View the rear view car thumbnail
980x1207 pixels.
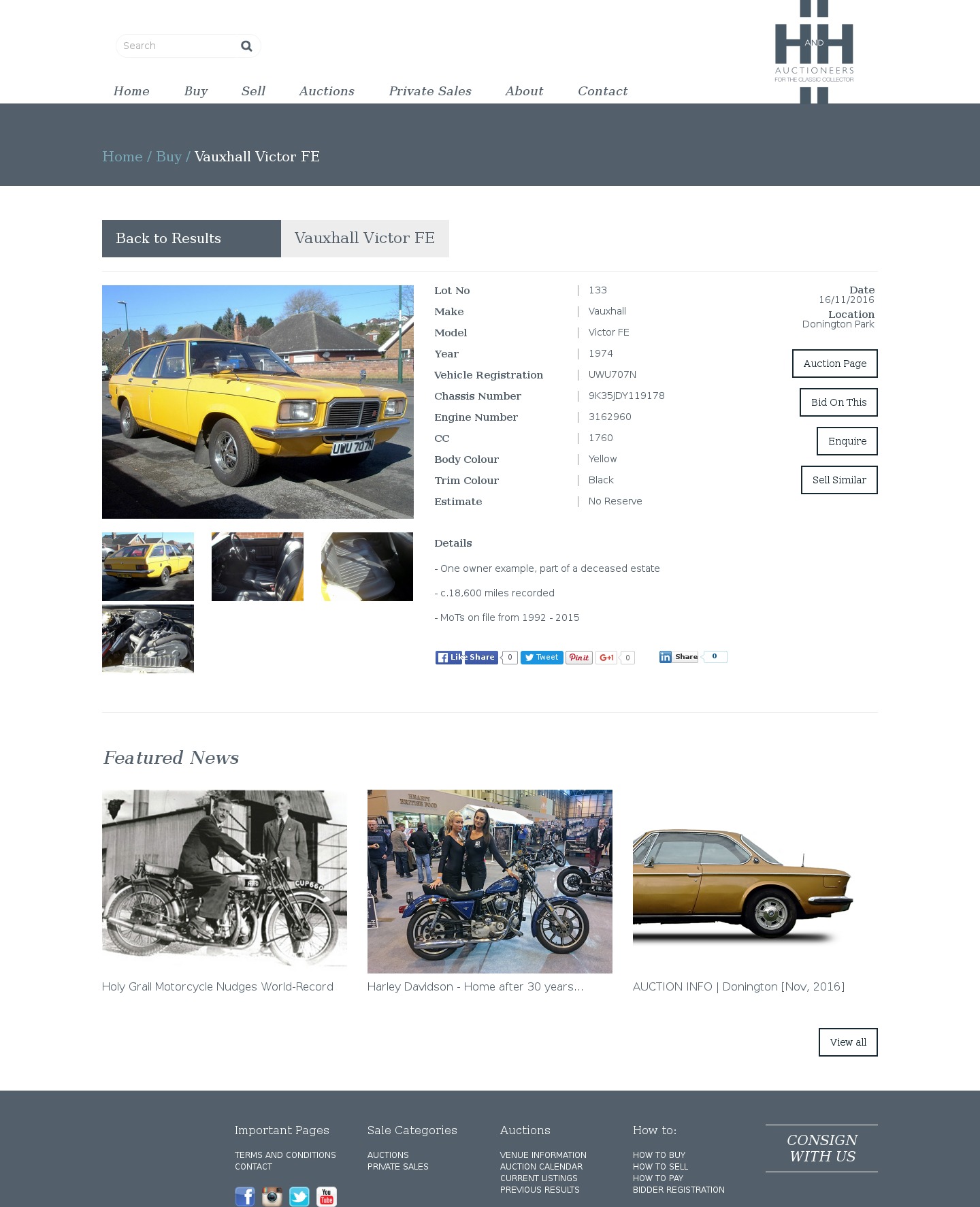[x=148, y=566]
